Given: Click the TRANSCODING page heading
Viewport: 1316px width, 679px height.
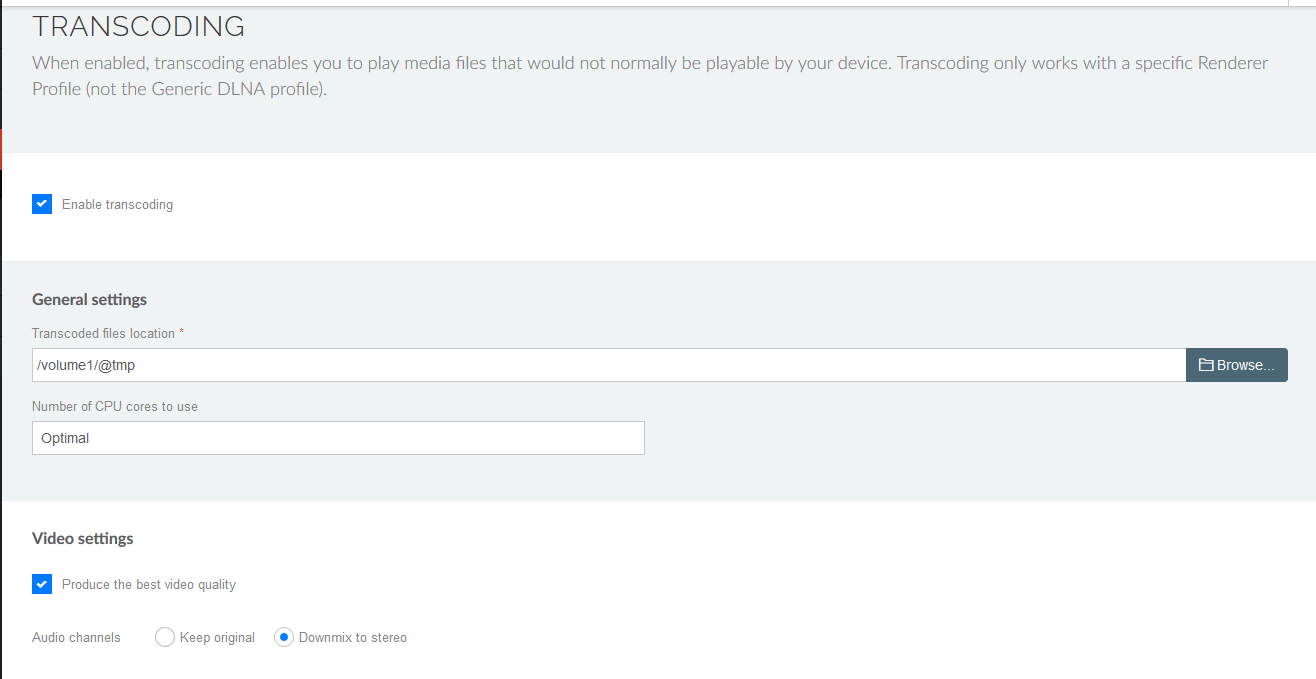Looking at the screenshot, I should (x=138, y=27).
